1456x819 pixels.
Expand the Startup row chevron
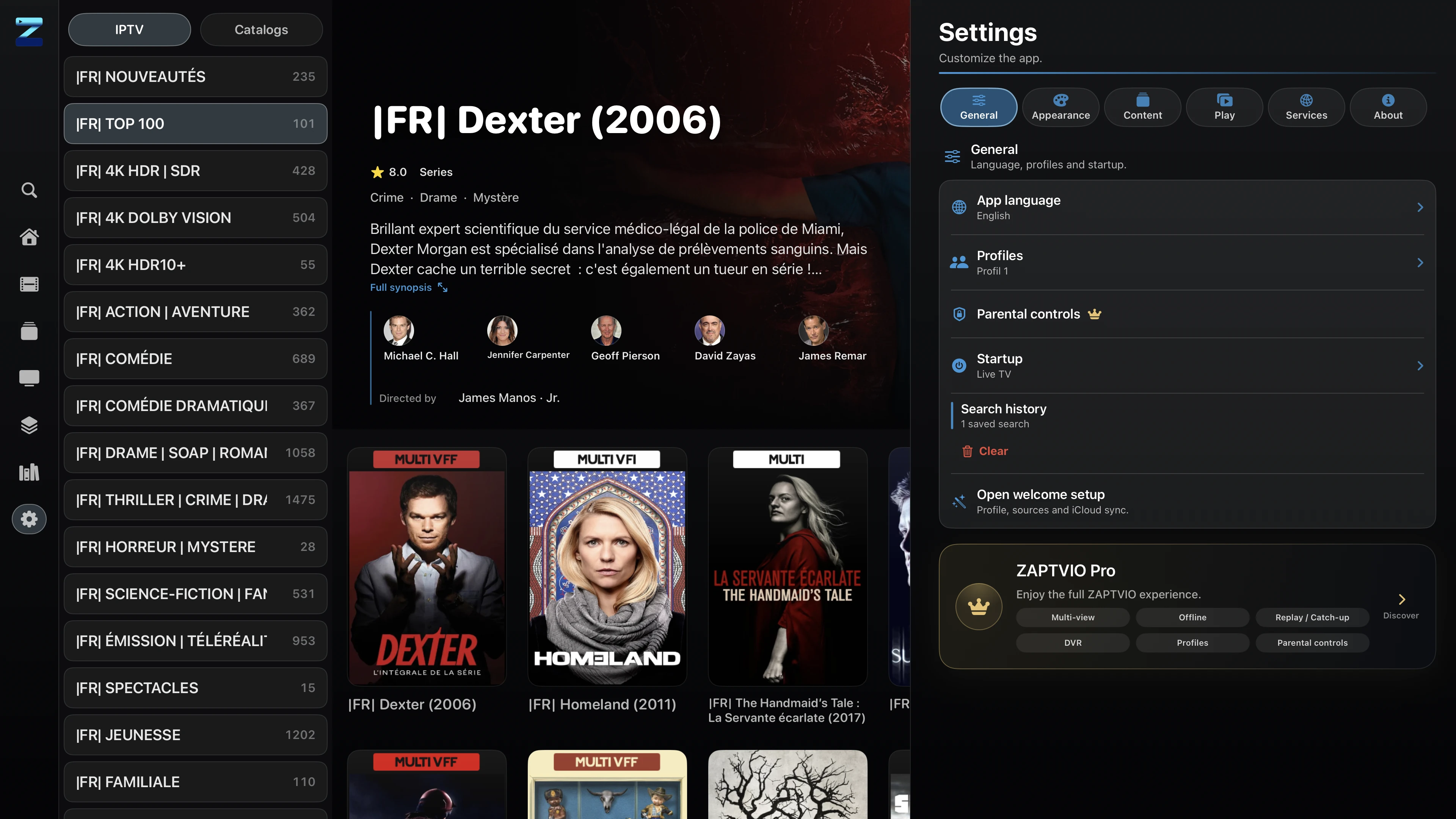tap(1420, 366)
